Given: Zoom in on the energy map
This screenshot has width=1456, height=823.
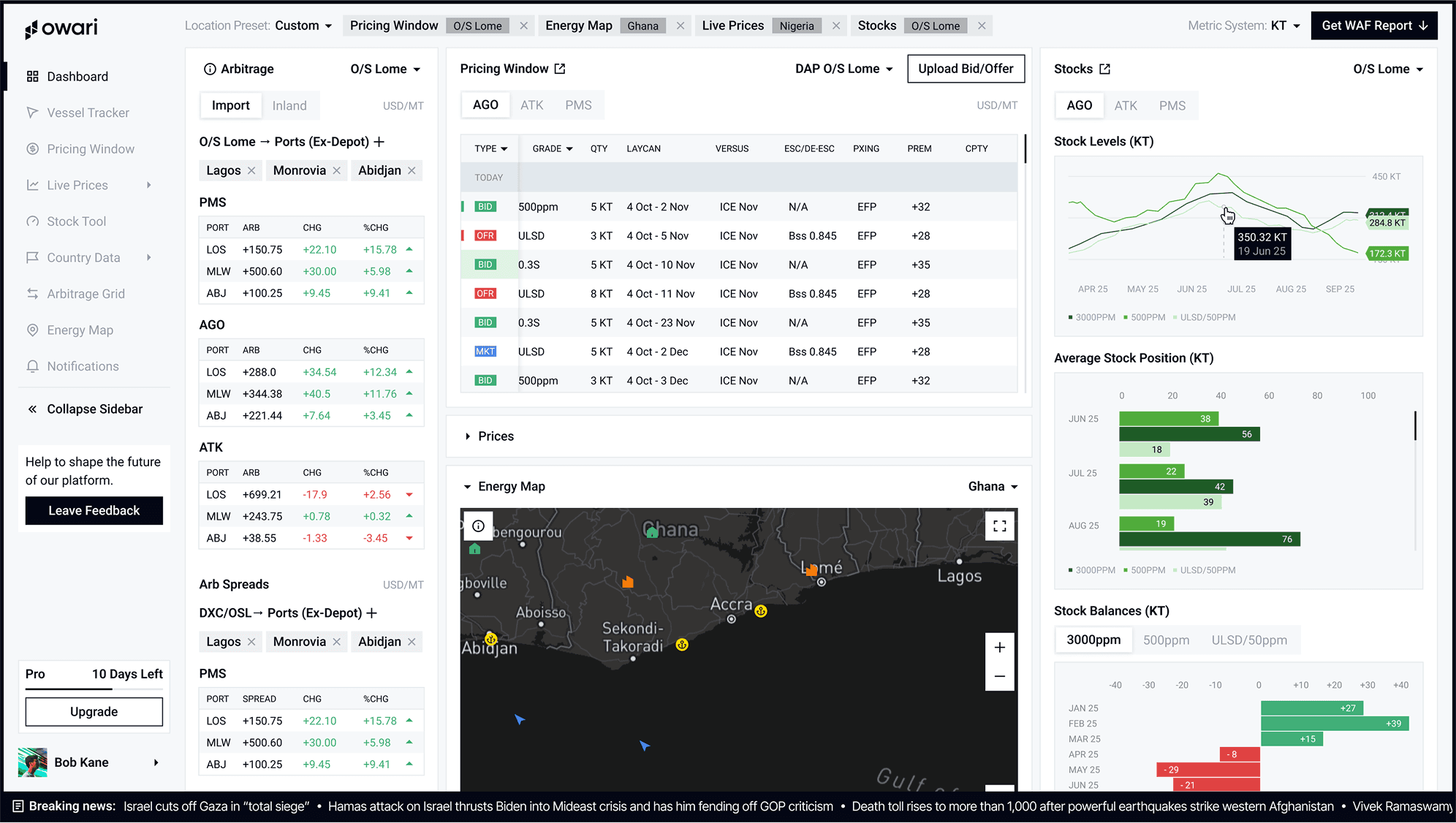Looking at the screenshot, I should [999, 648].
